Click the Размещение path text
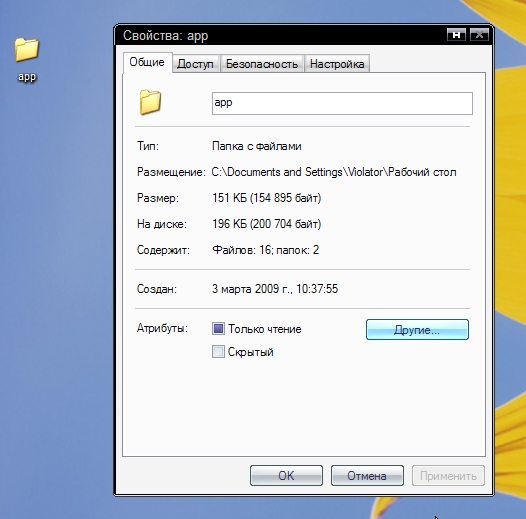Viewport: 526px width, 519px height. point(334,172)
